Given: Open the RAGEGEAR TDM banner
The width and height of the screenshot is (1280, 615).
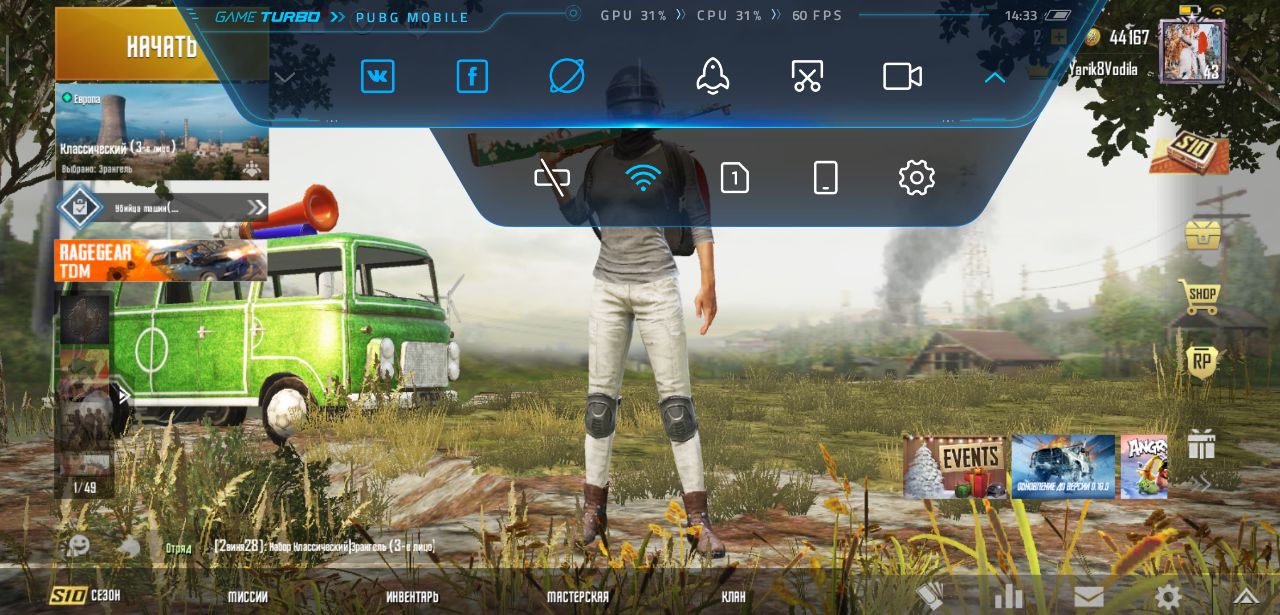Looking at the screenshot, I should (160, 261).
